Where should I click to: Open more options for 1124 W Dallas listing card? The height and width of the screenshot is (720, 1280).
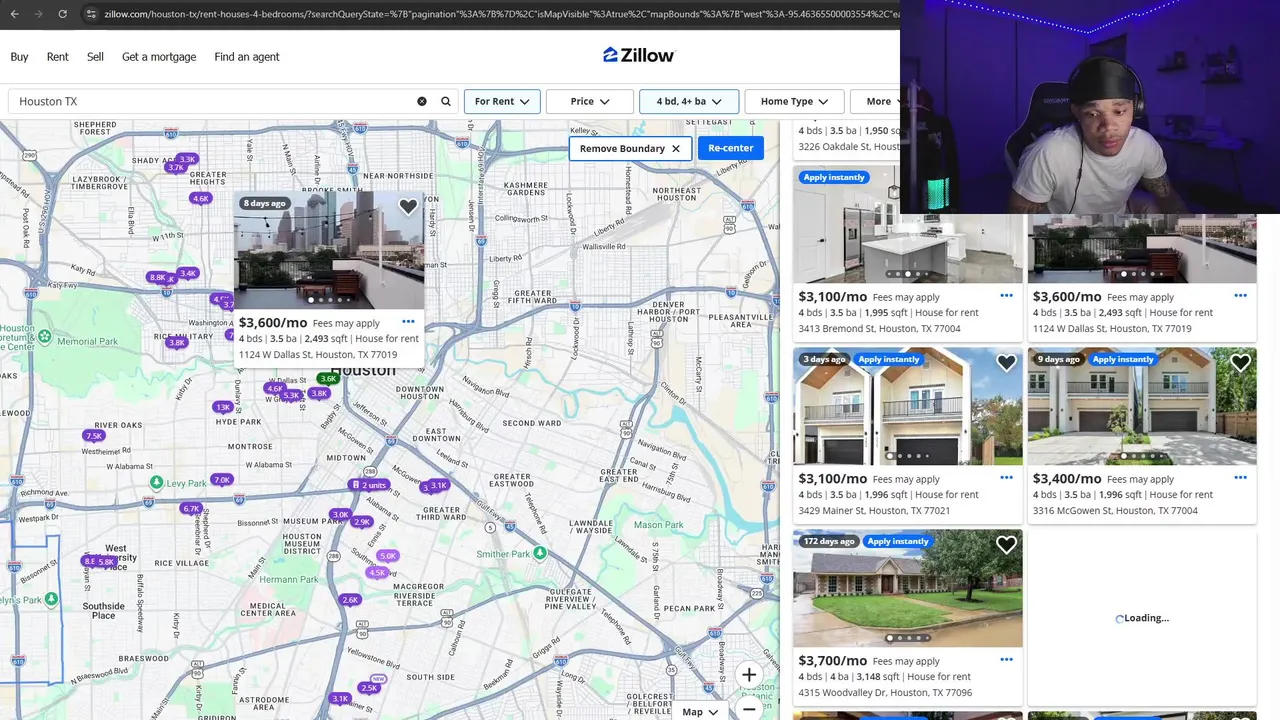point(1240,296)
